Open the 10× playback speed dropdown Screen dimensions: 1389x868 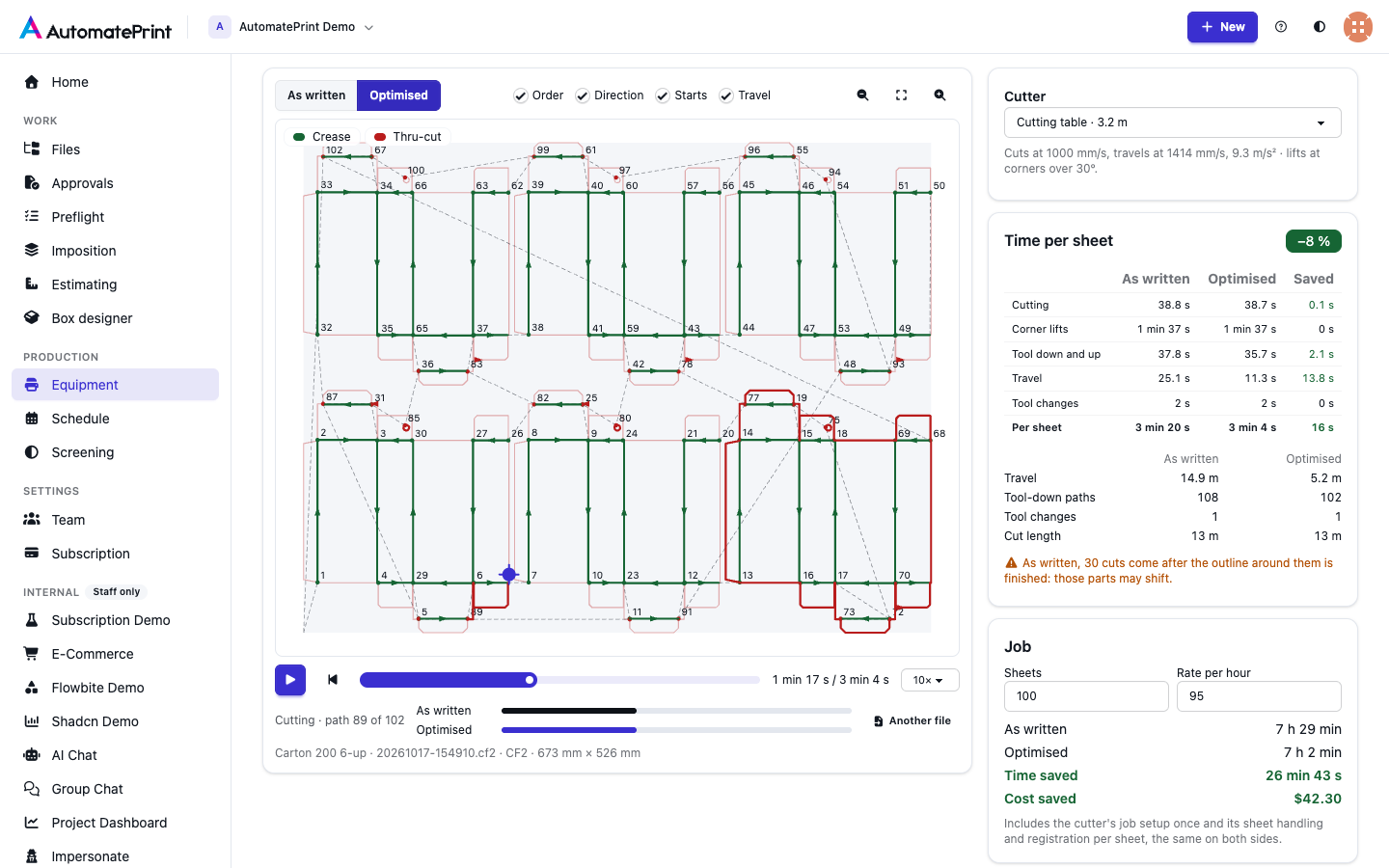click(930, 680)
